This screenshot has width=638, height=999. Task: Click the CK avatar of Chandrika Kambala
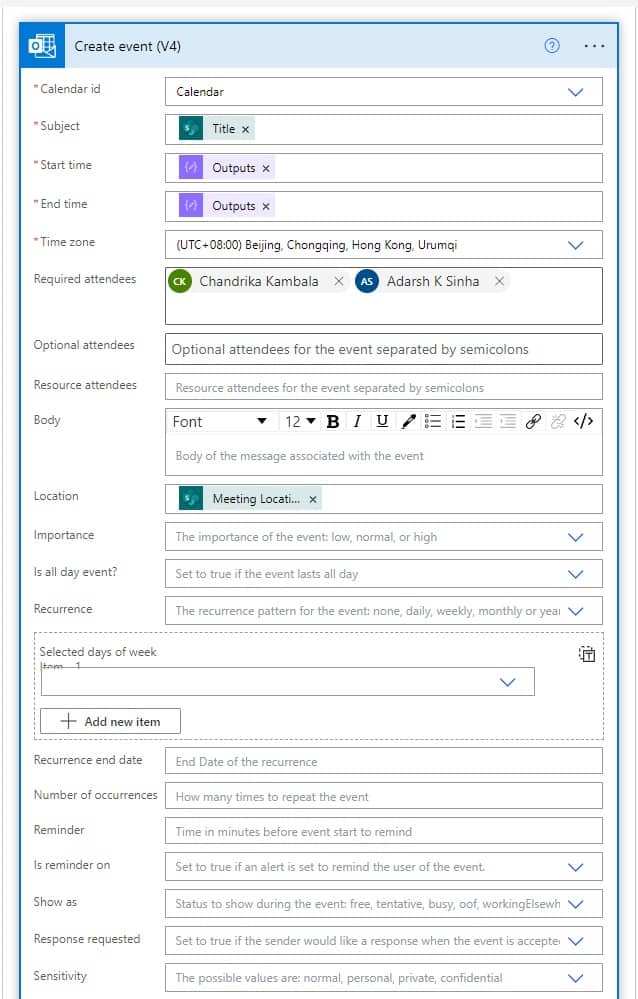pos(180,281)
